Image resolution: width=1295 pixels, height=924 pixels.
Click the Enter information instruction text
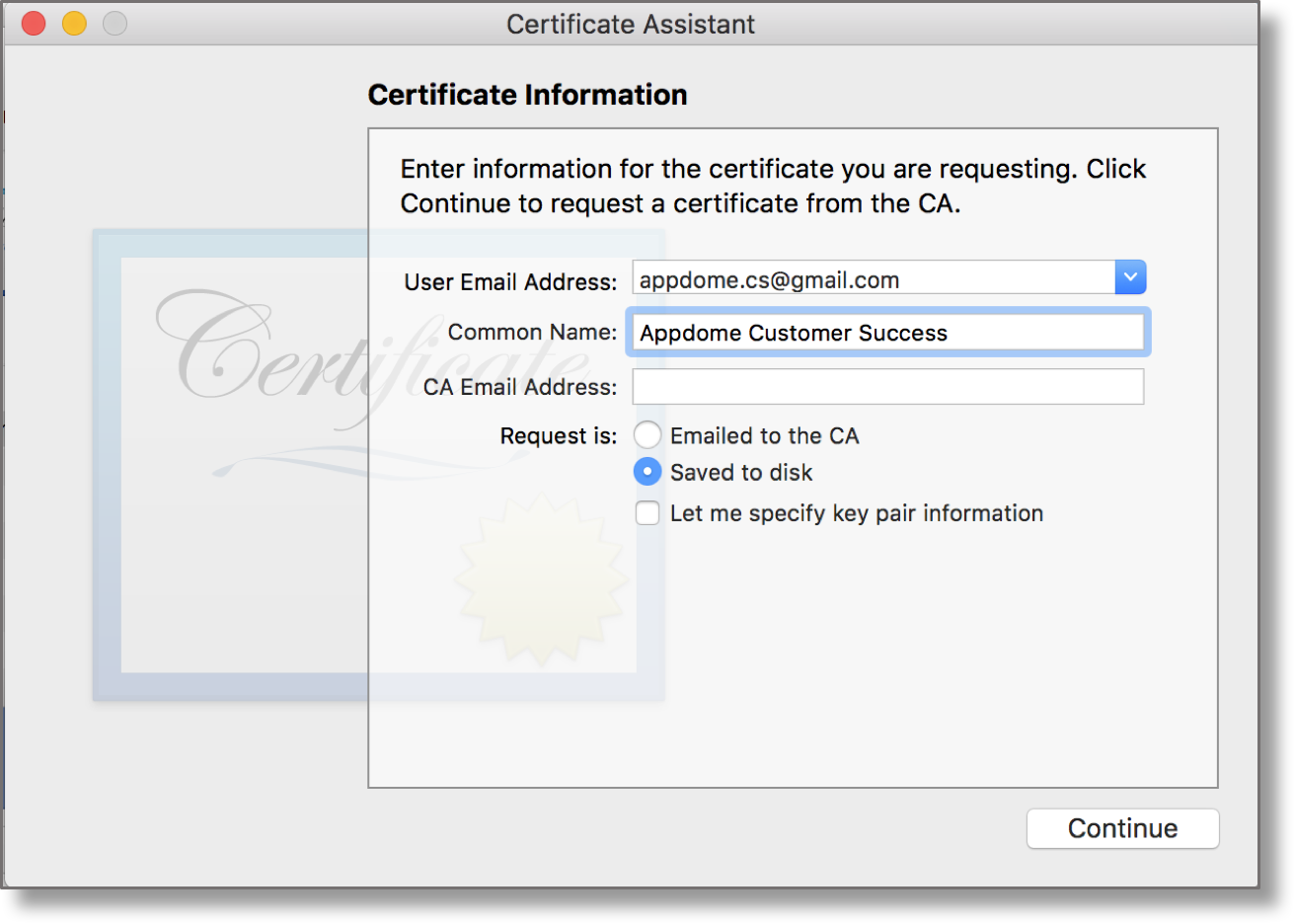tap(772, 186)
